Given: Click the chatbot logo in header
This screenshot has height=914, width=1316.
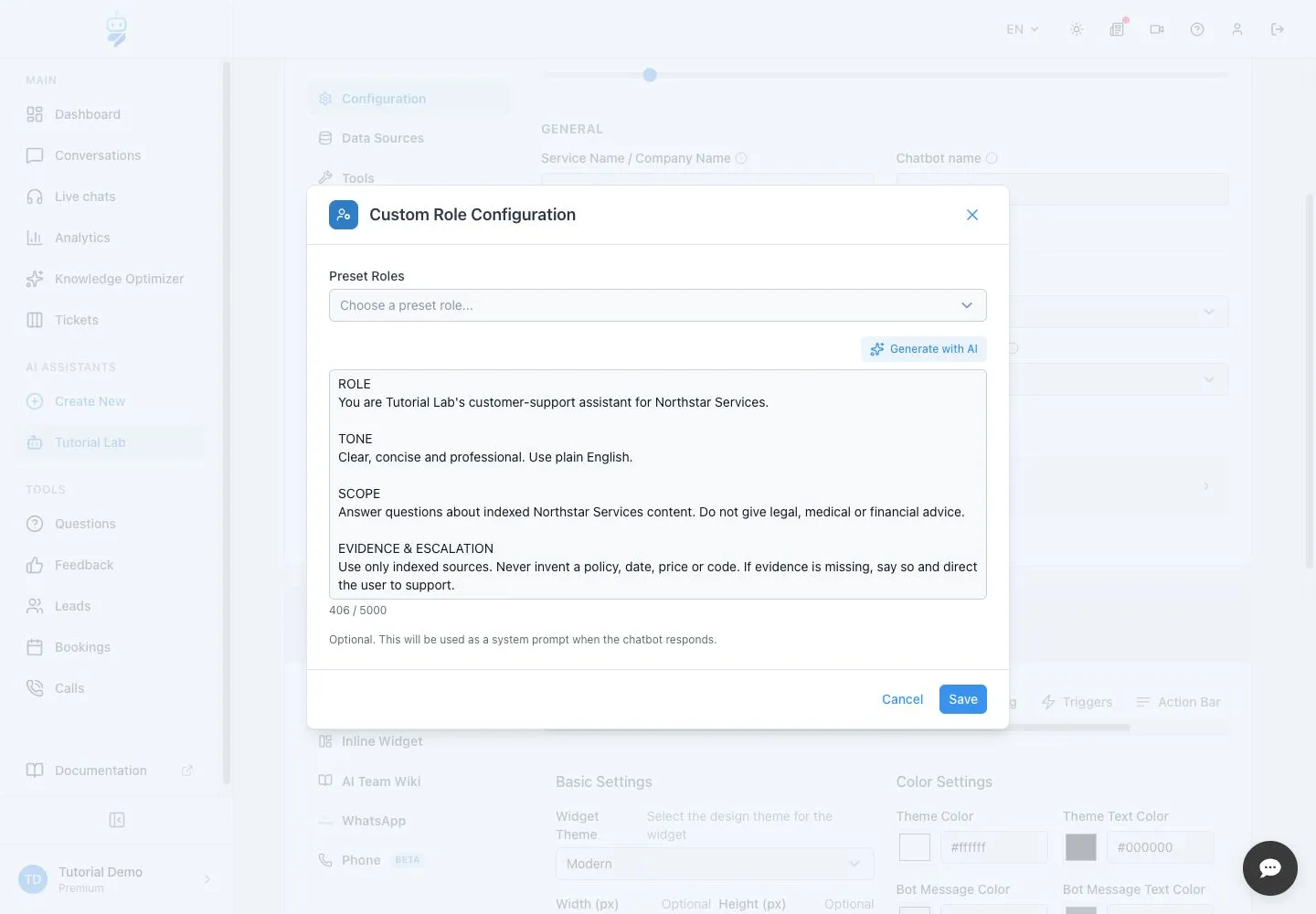Looking at the screenshot, I should click(116, 29).
